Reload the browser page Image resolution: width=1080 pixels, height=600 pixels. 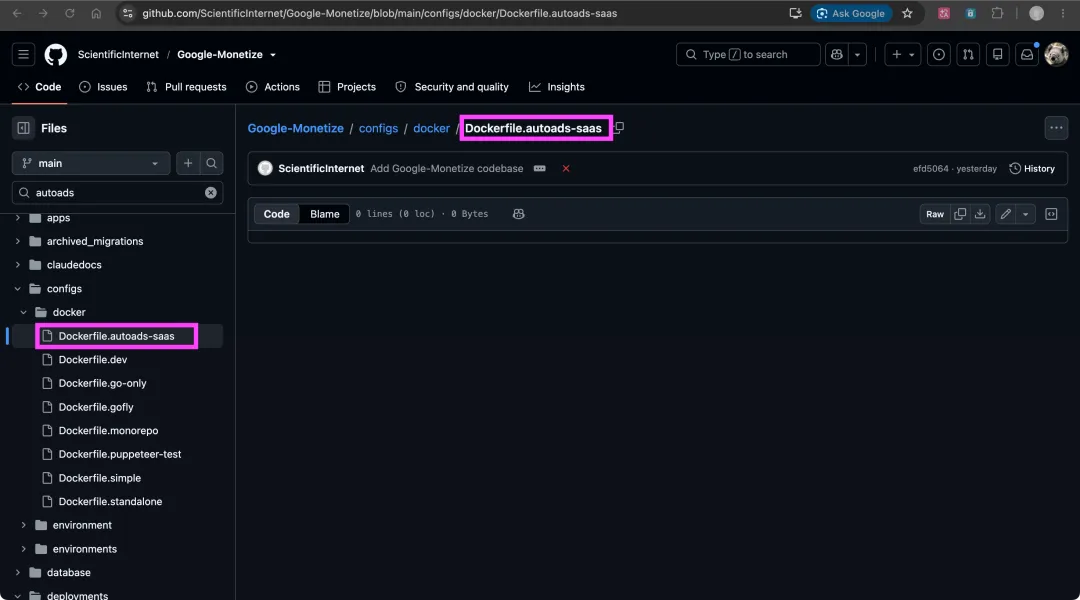coord(70,13)
